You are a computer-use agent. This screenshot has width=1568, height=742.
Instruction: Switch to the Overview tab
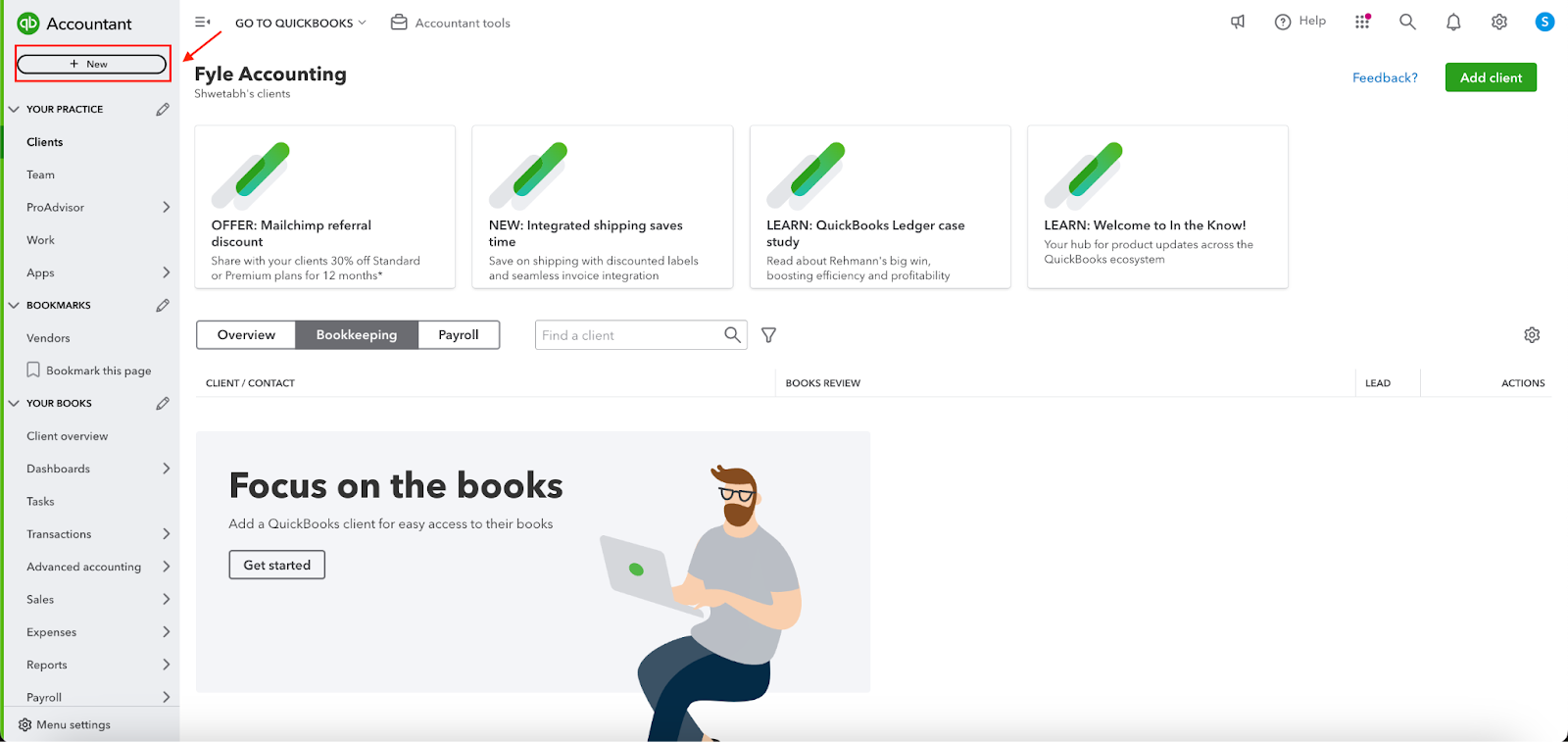pos(246,334)
